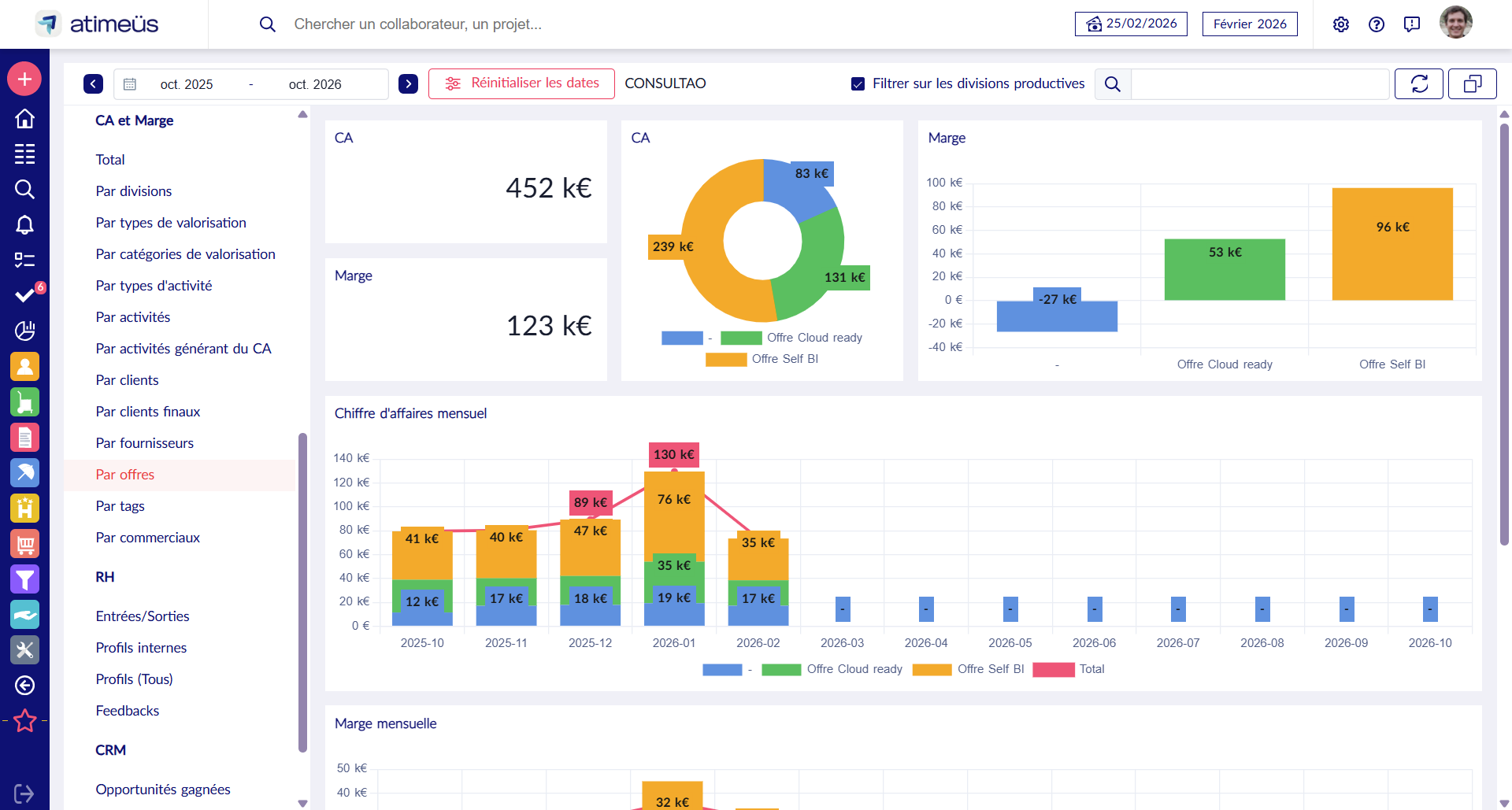Open the help question mark icon
The height and width of the screenshot is (810, 1512).
point(1376,24)
